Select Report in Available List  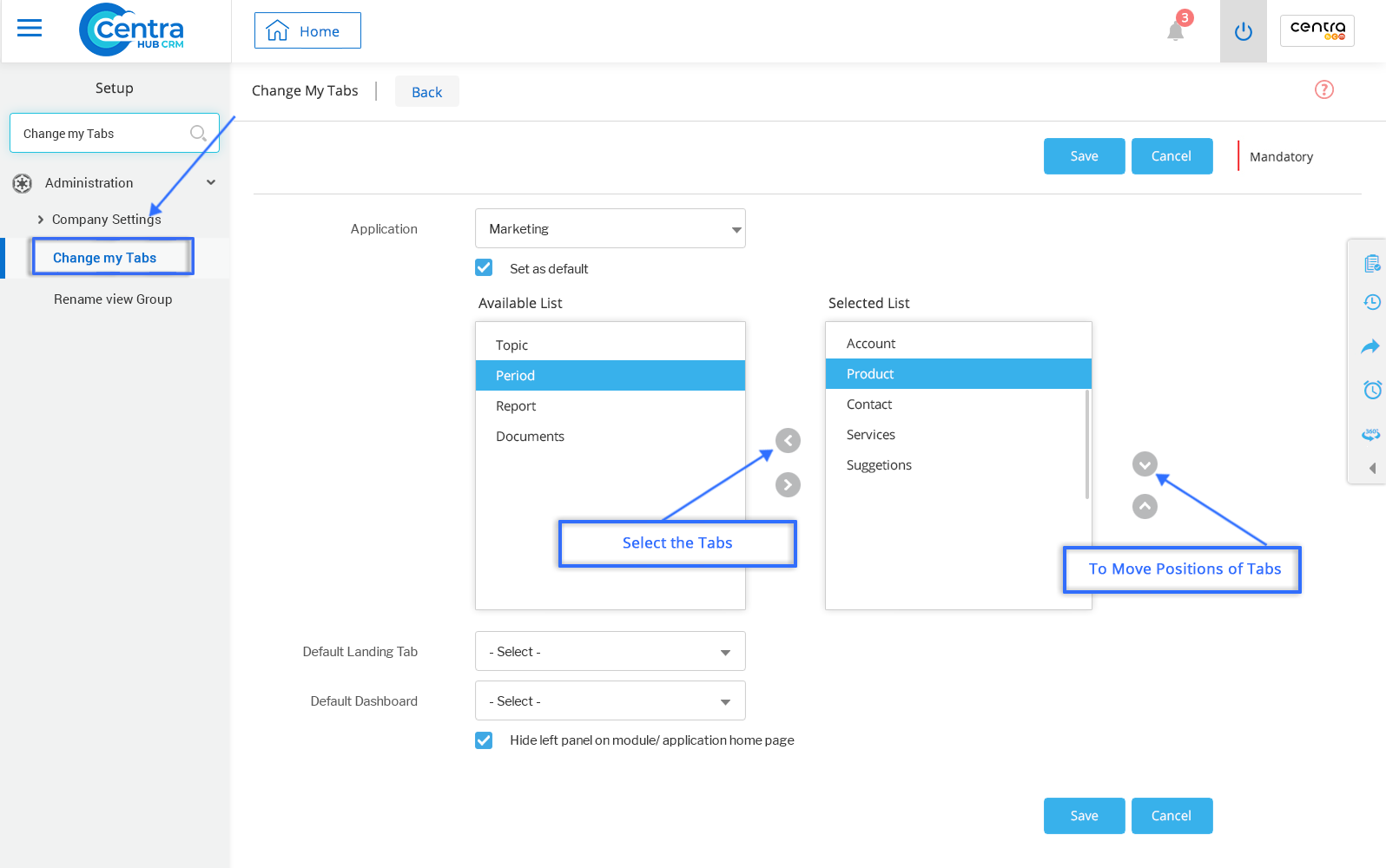tap(610, 405)
